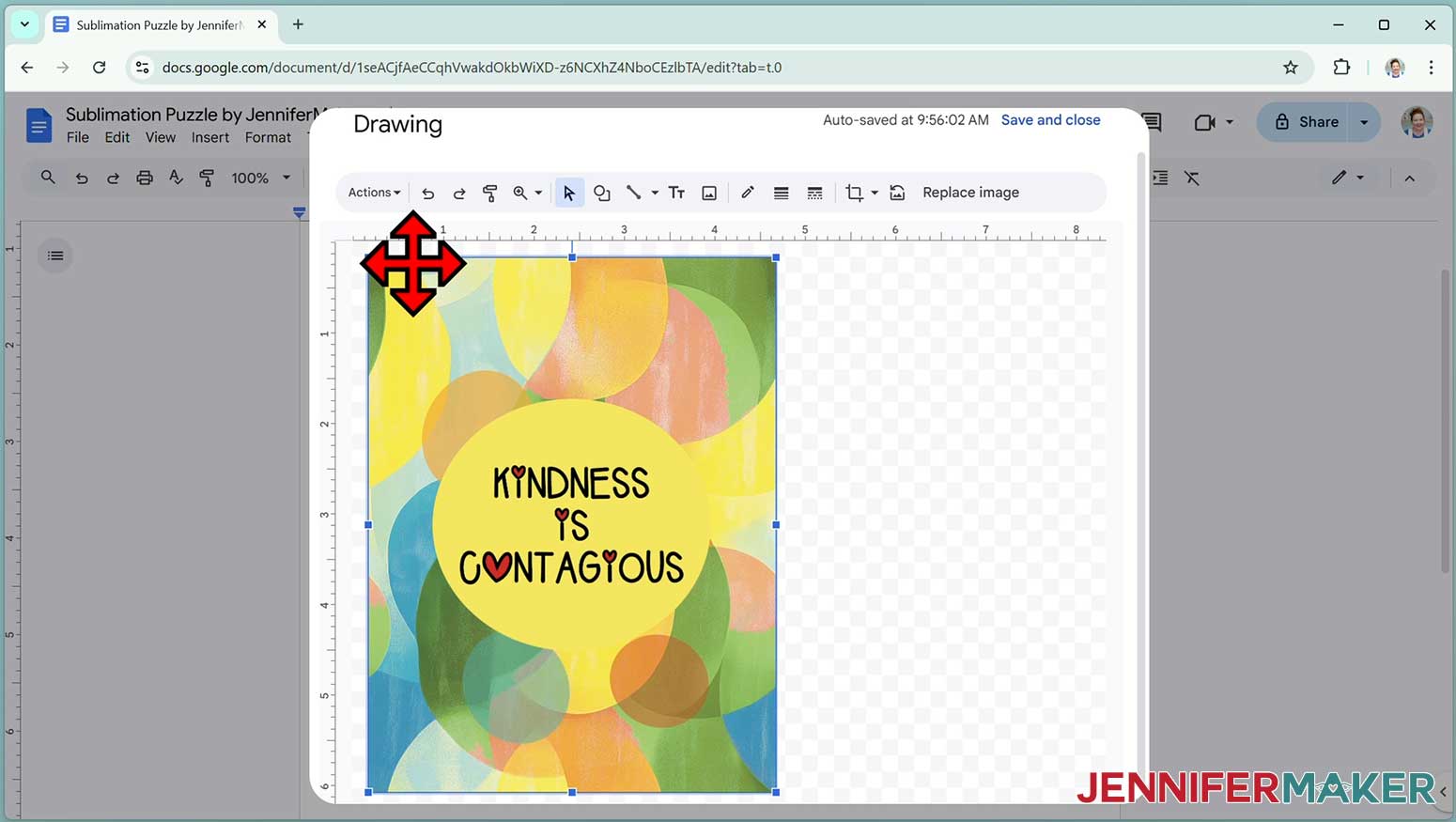Go back in the browser
Image resolution: width=1456 pixels, height=822 pixels.
click(27, 68)
